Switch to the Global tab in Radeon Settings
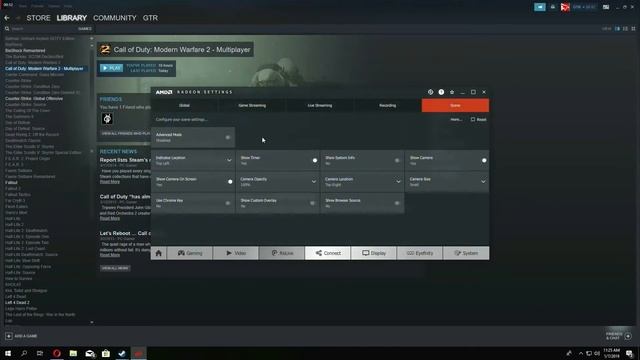Screen dimensions: 640x360 coord(184,105)
